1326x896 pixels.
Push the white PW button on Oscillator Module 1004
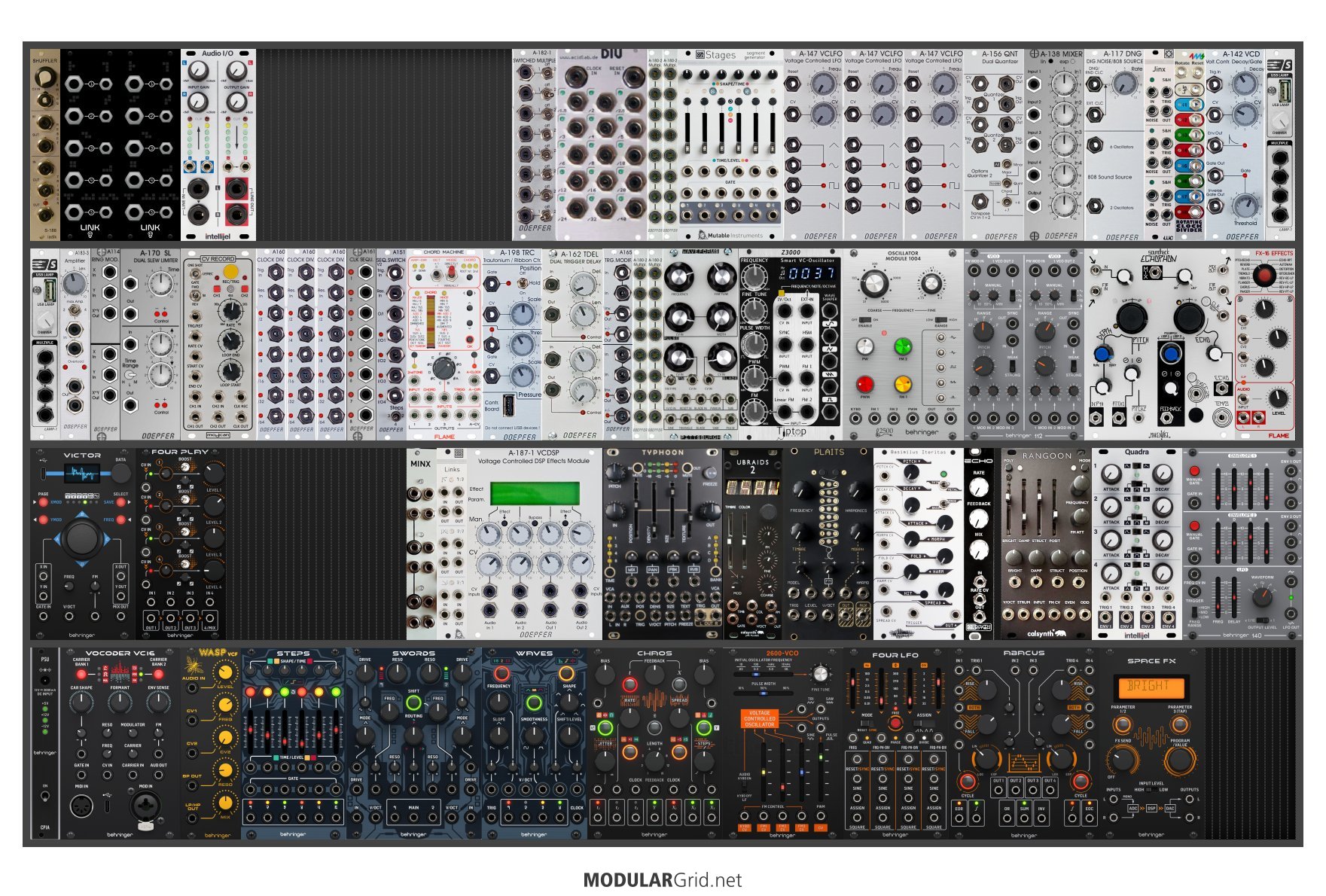[865, 346]
